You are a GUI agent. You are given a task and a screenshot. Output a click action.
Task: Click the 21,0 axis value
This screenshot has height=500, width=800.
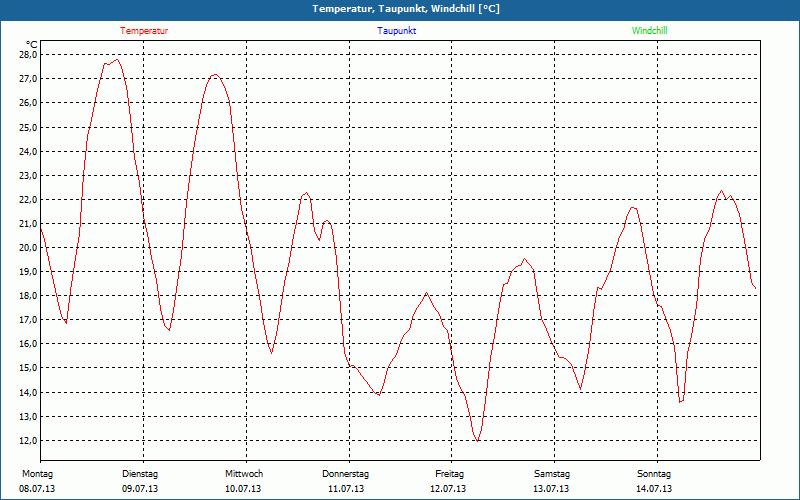pyautogui.click(x=28, y=223)
